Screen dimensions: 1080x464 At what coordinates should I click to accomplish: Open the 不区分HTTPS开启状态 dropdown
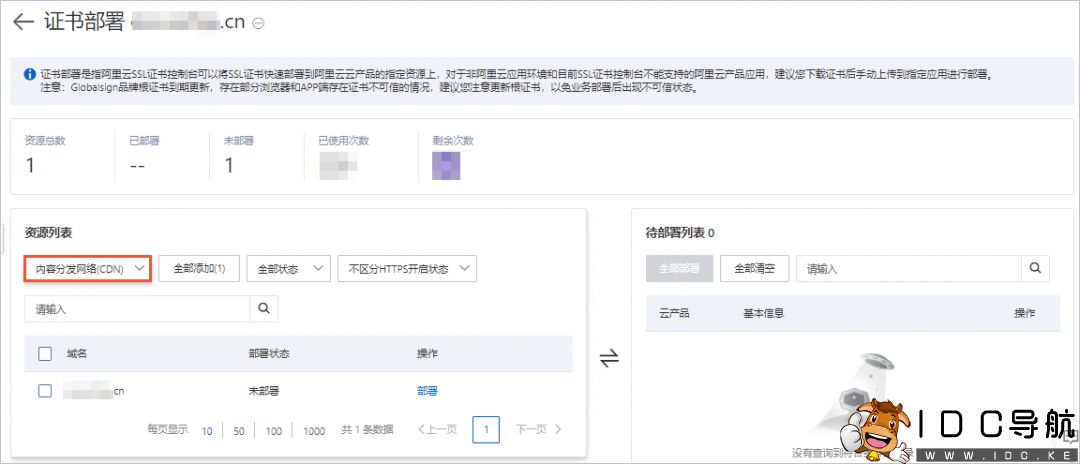pyautogui.click(x=407, y=269)
